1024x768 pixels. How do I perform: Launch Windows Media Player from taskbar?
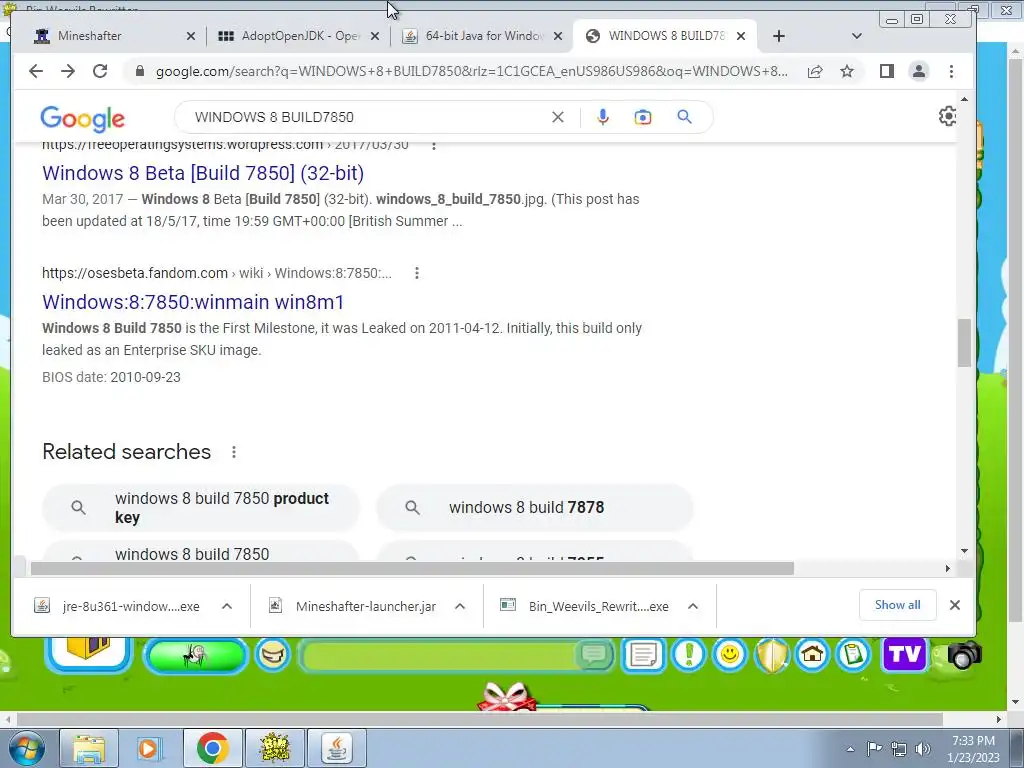click(148, 749)
